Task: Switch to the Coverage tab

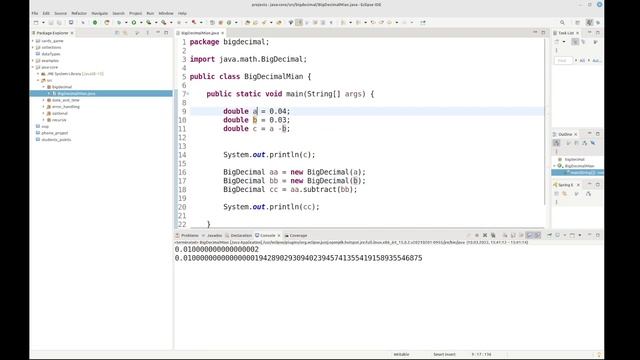Action: click(x=296, y=236)
